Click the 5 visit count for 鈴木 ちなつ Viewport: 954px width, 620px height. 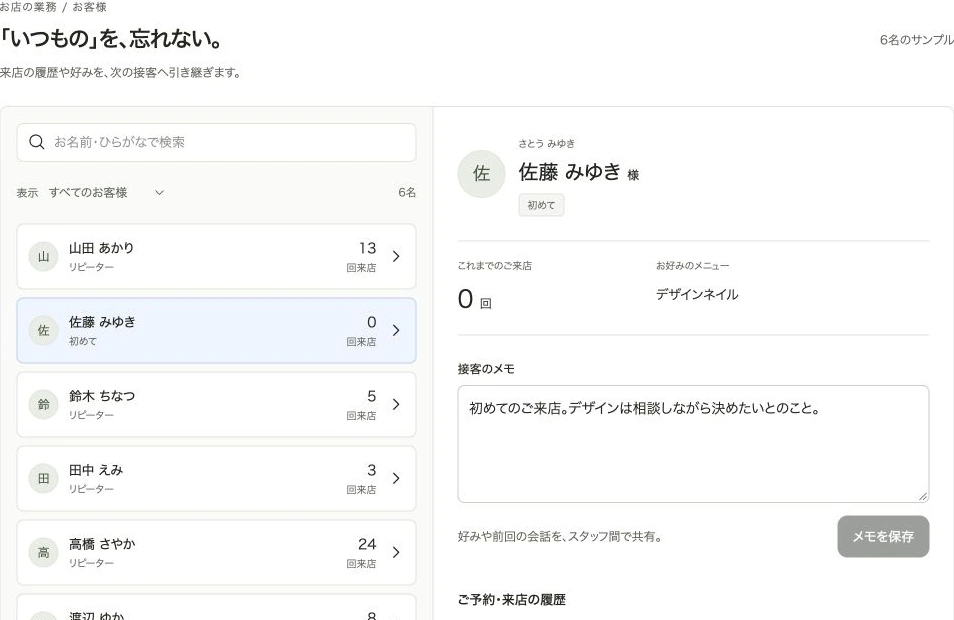[x=372, y=396]
